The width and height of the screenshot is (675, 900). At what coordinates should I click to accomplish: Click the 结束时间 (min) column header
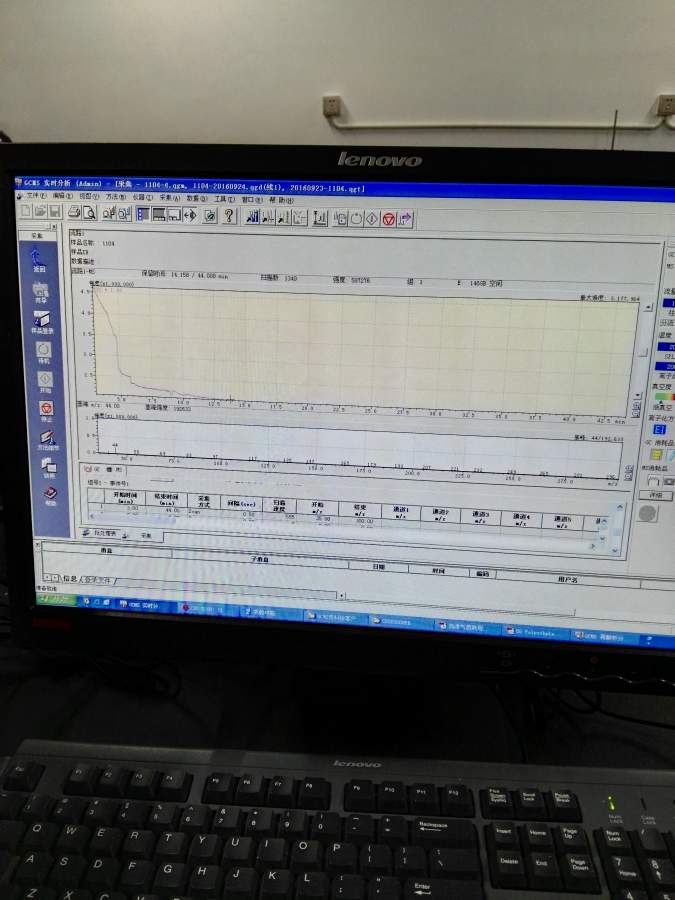[165, 498]
